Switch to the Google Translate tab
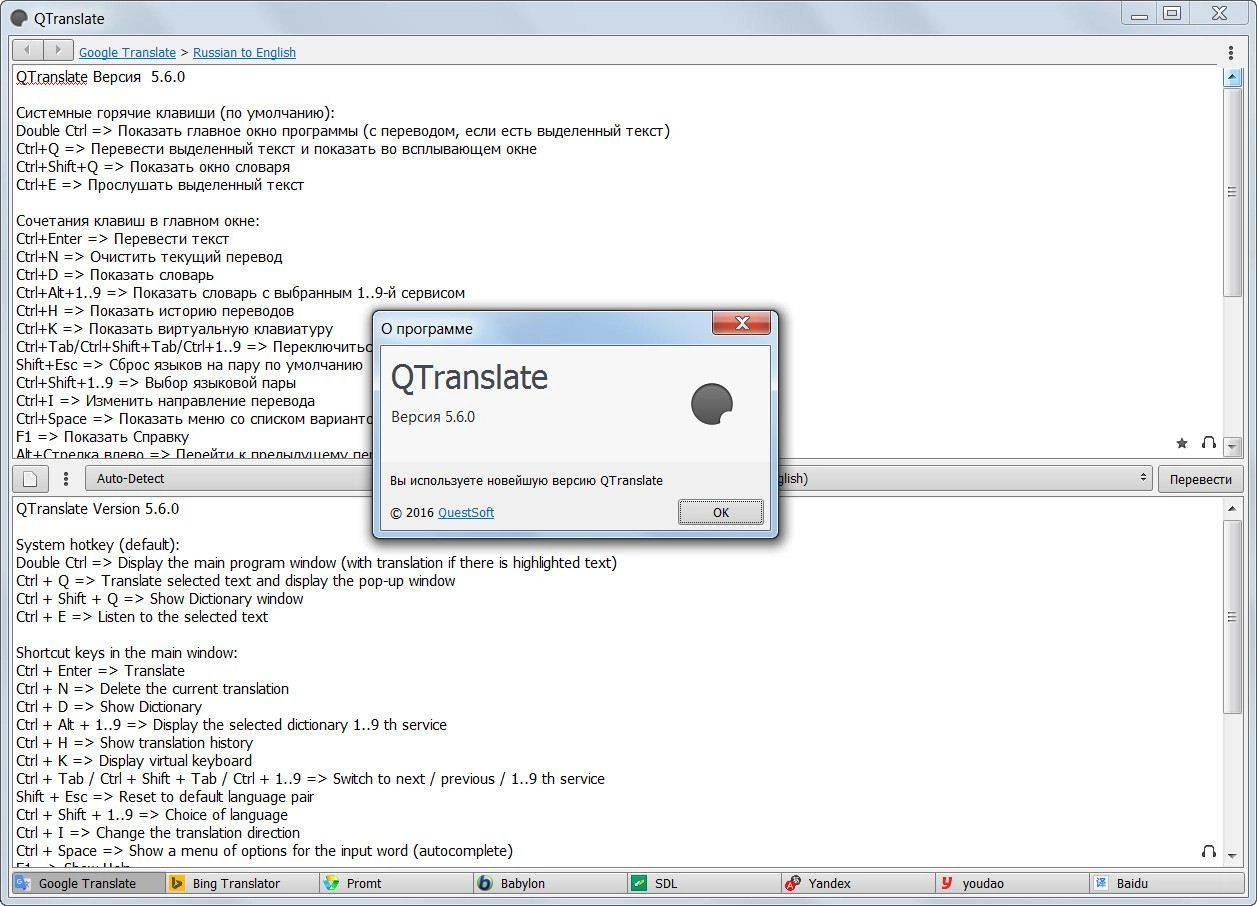This screenshot has height=906, width=1257. click(x=88, y=883)
